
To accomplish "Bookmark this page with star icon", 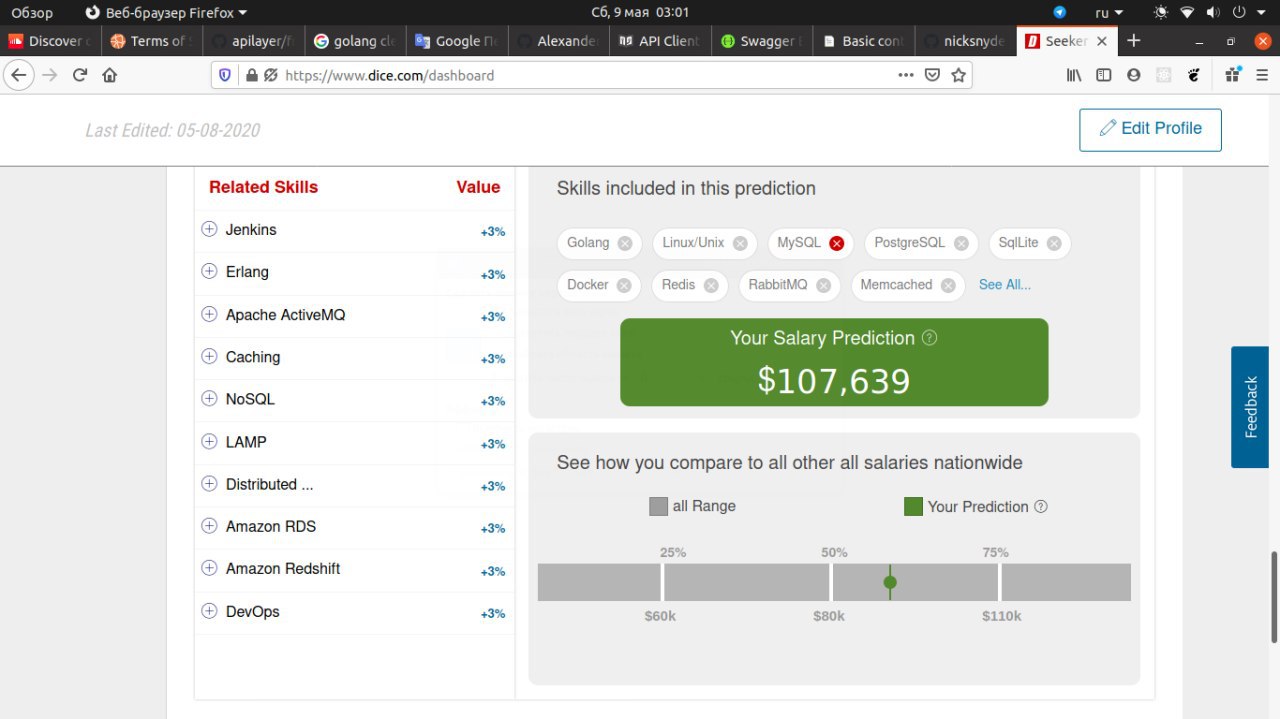I will pyautogui.click(x=959, y=75).
